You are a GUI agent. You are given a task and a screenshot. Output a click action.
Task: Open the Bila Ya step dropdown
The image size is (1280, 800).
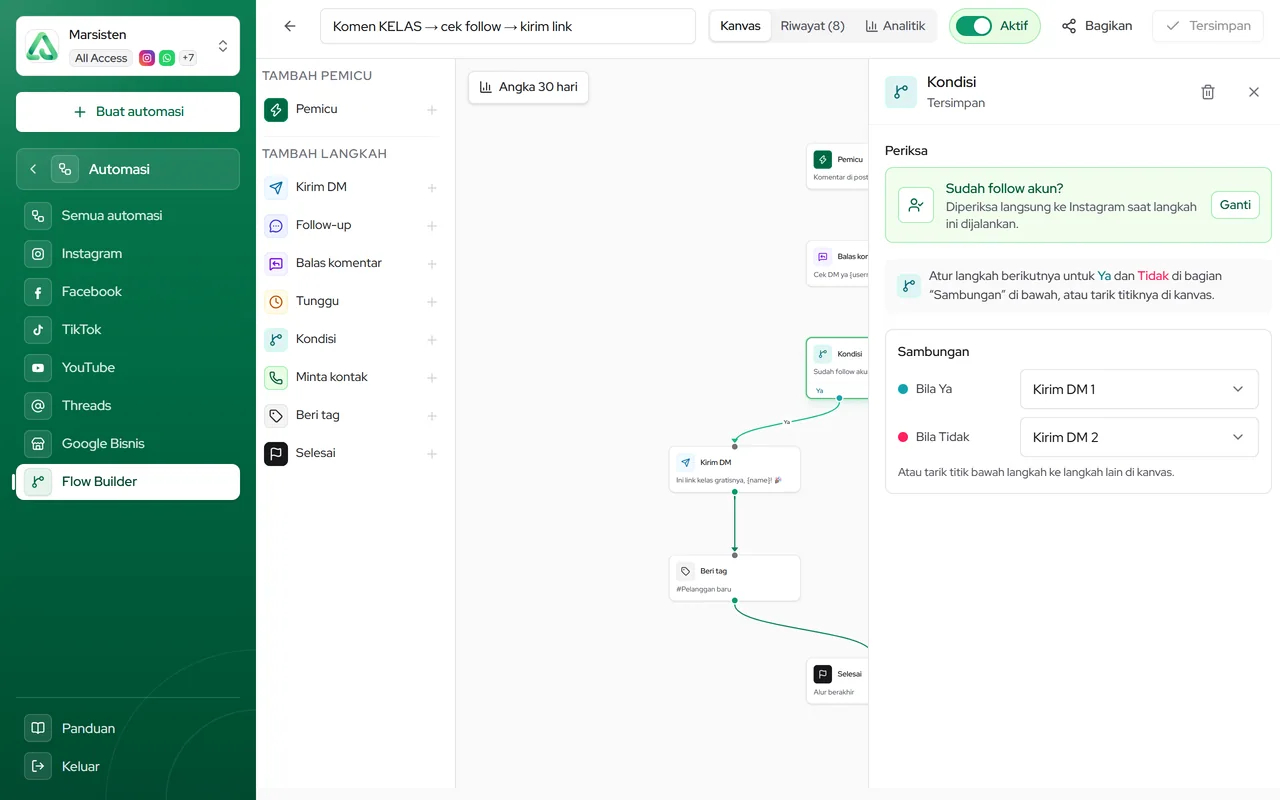click(x=1139, y=389)
